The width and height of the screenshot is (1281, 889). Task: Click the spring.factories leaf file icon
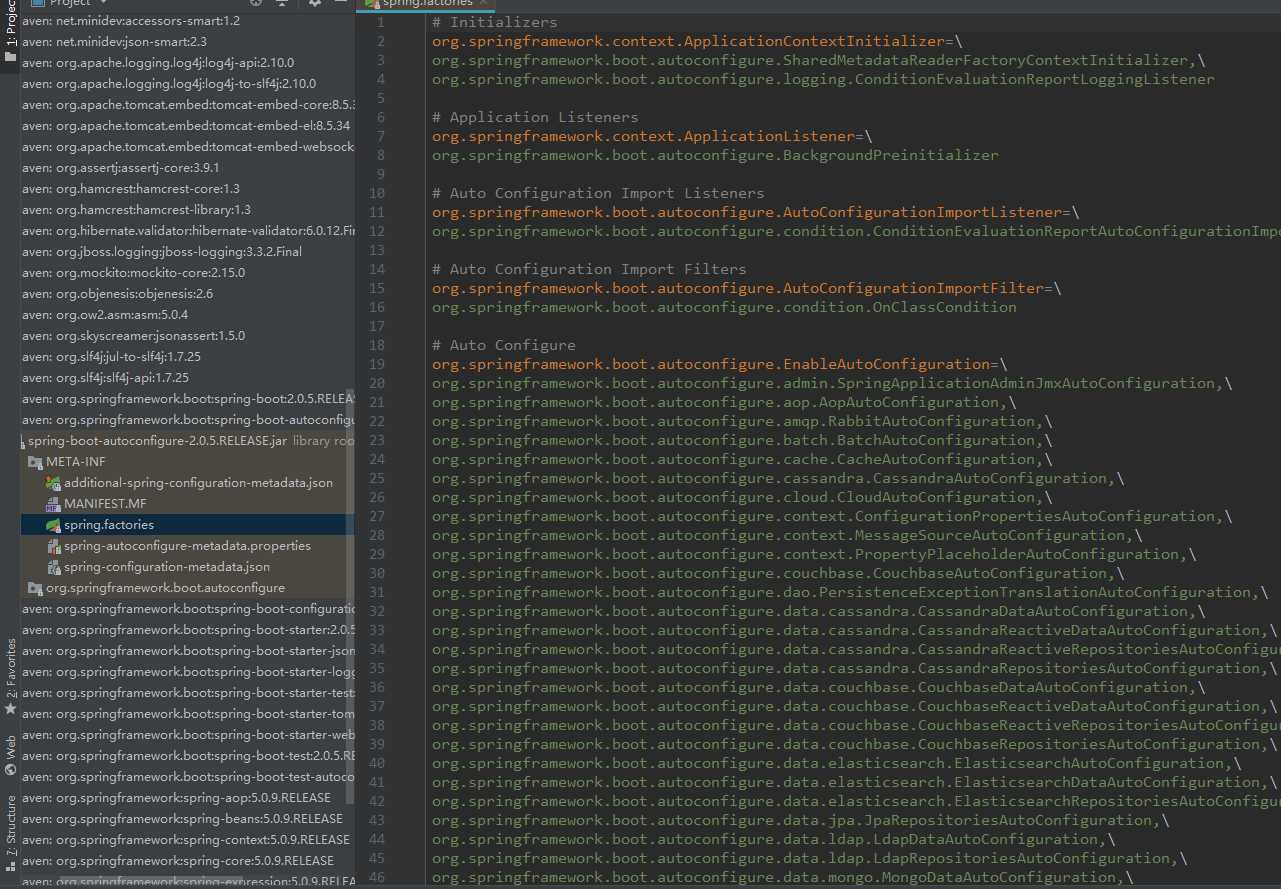53,525
